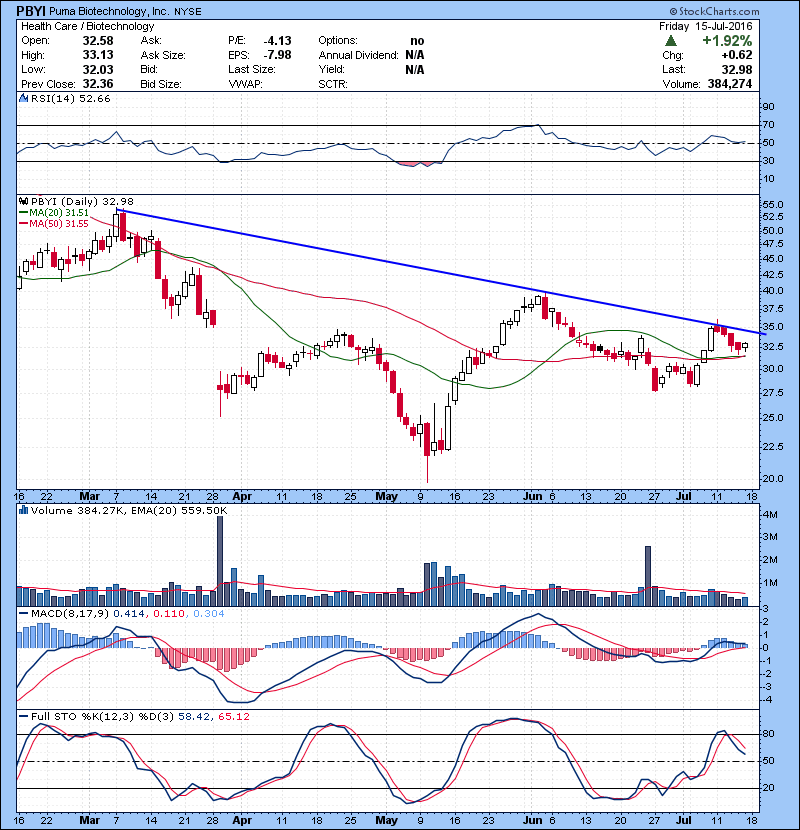This screenshot has height=830, width=800.
Task: Click the stochastic 80 axis label
Action: [768, 734]
